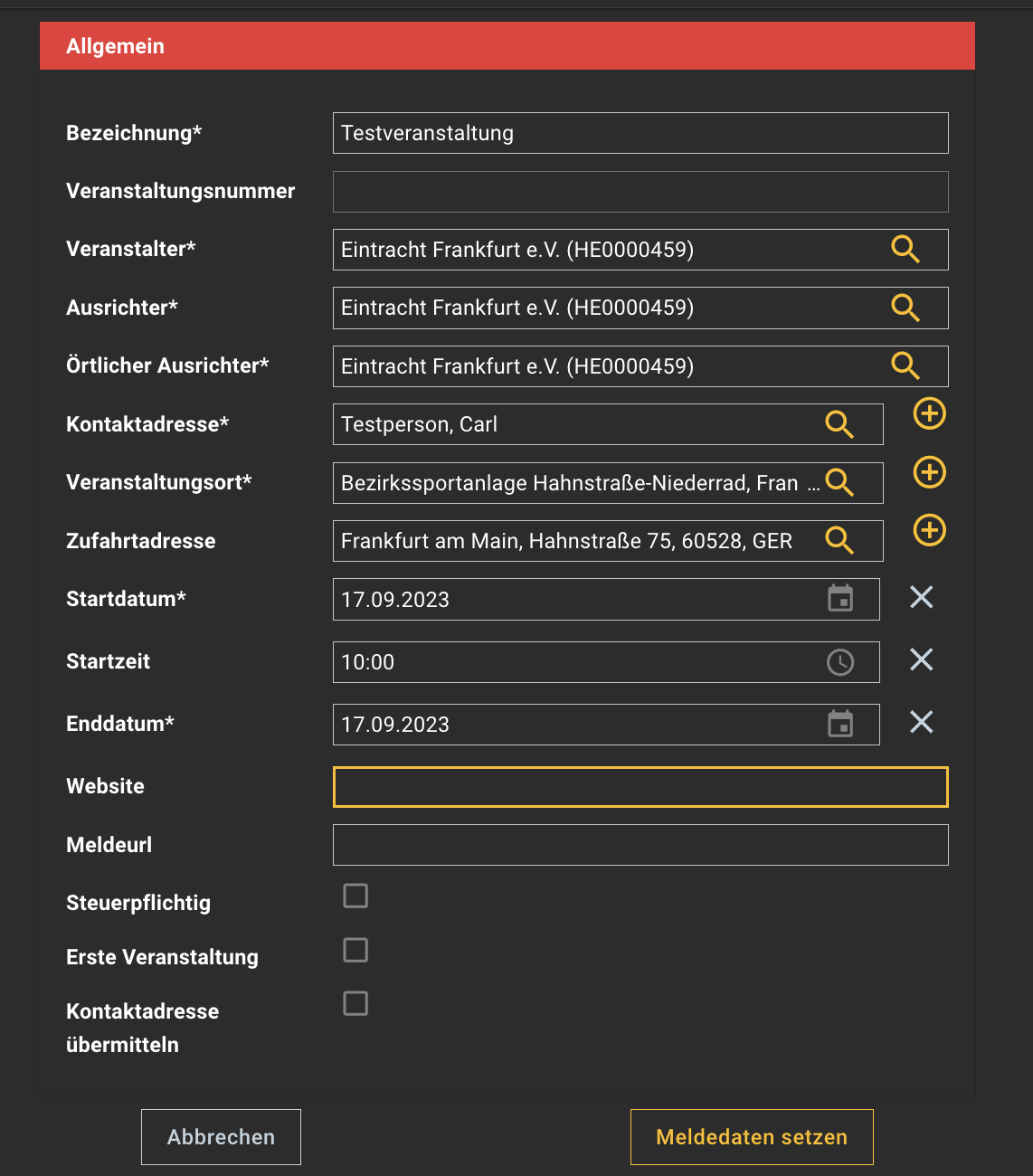Open the Startdatum calendar picker
Viewport: 1033px width, 1176px height.
[x=840, y=599]
